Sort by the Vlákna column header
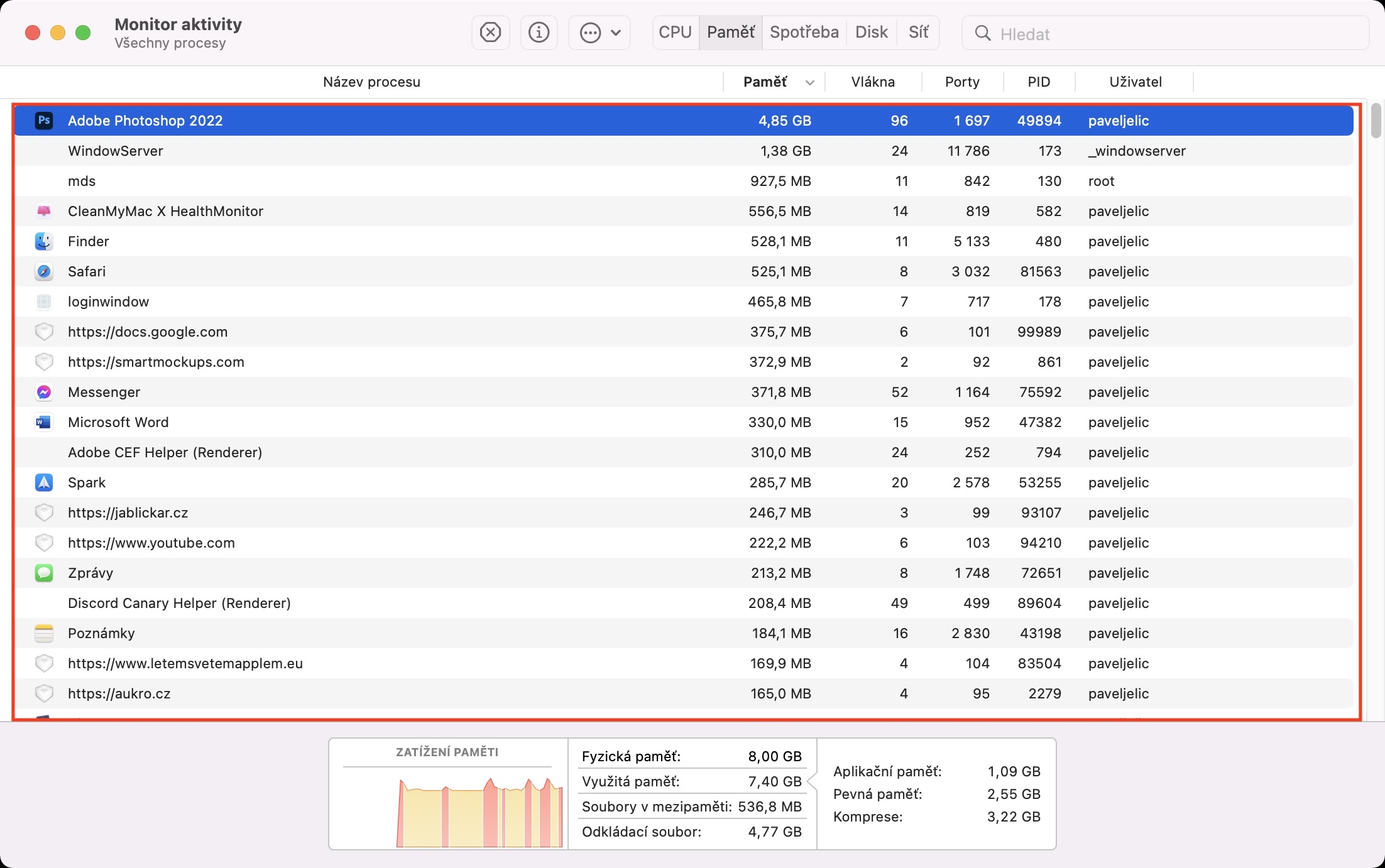Viewport: 1385px width, 868px height. click(x=872, y=82)
